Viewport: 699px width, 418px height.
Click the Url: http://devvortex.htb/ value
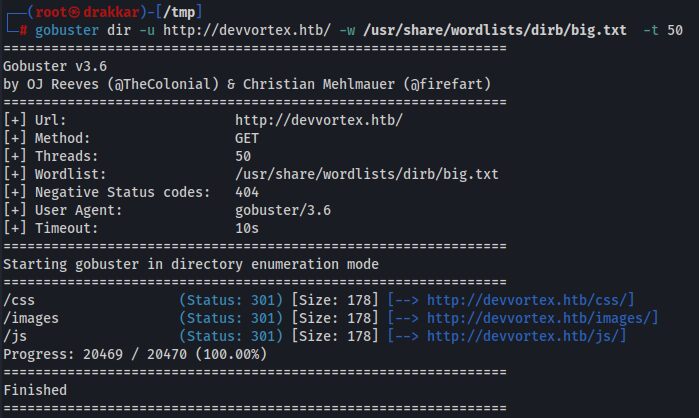pyautogui.click(x=319, y=120)
